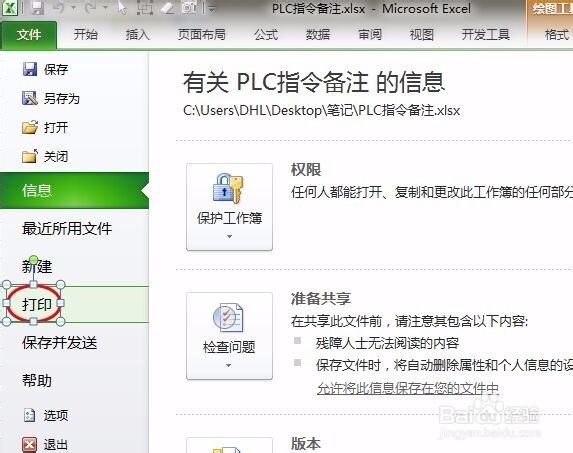
Task: Click the lock and key 保护工作簿 icon
Action: (x=228, y=188)
